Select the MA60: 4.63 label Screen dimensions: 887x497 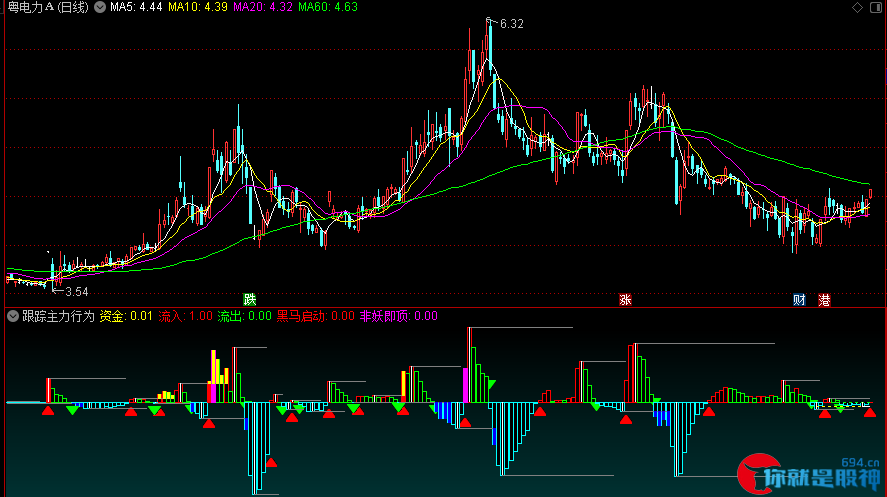coord(328,7)
